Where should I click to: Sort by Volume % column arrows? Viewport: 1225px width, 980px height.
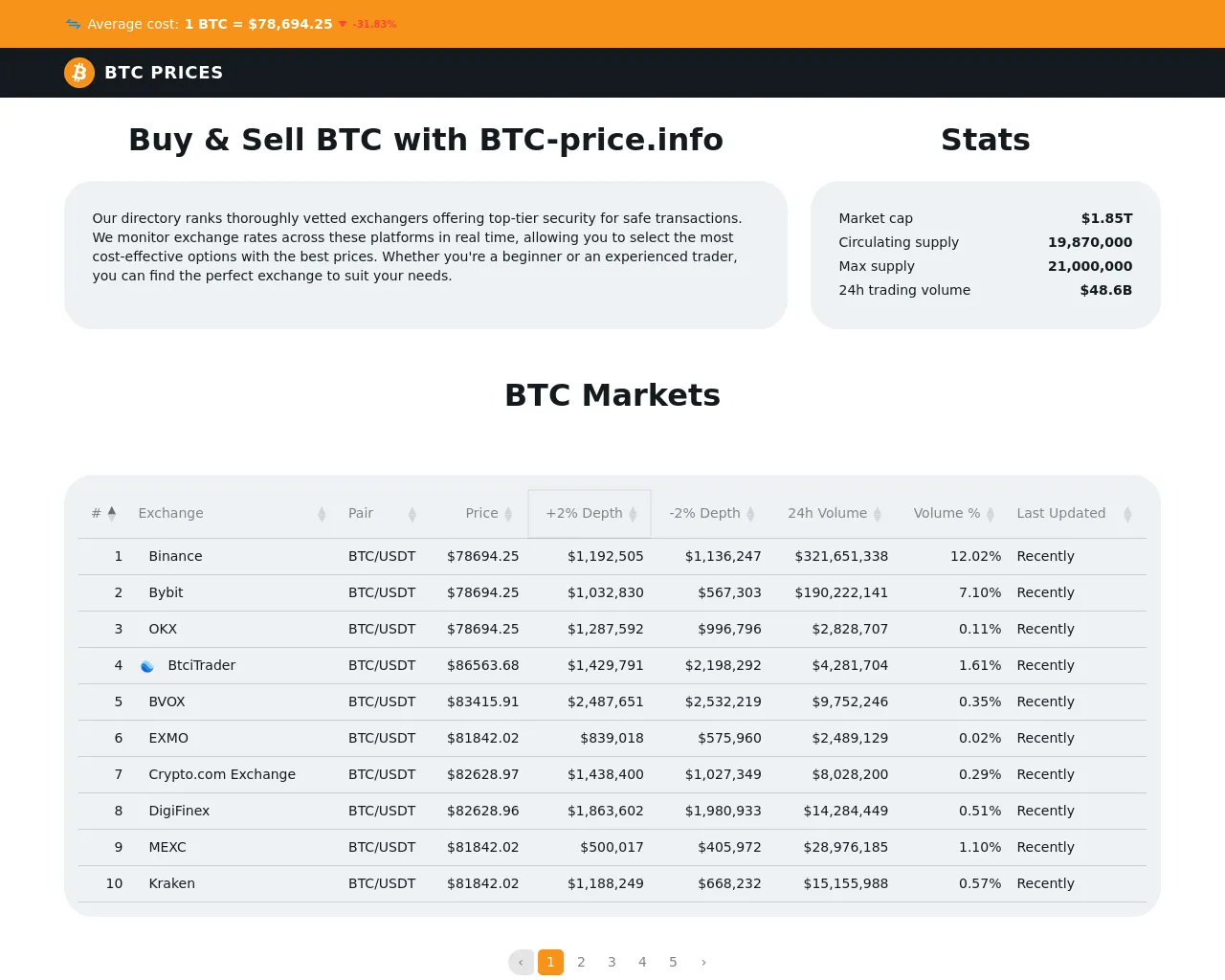(991, 514)
